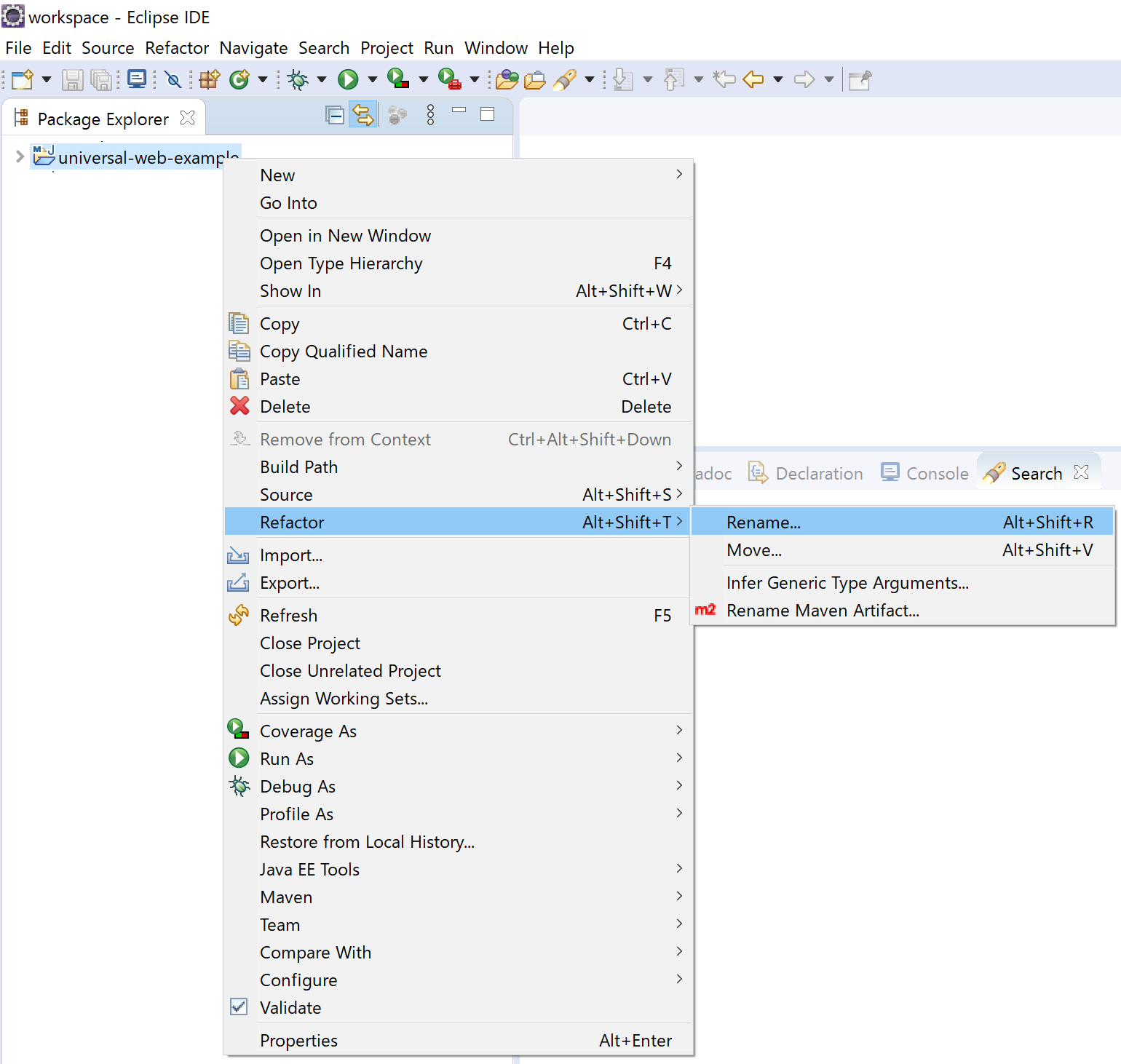Open a terminal with the monitor icon

coord(137,79)
